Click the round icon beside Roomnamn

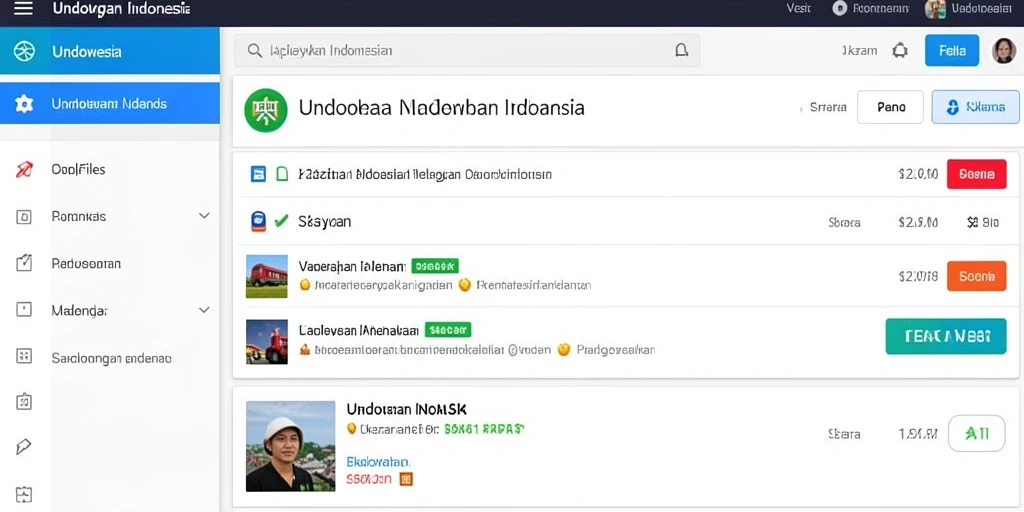840,8
